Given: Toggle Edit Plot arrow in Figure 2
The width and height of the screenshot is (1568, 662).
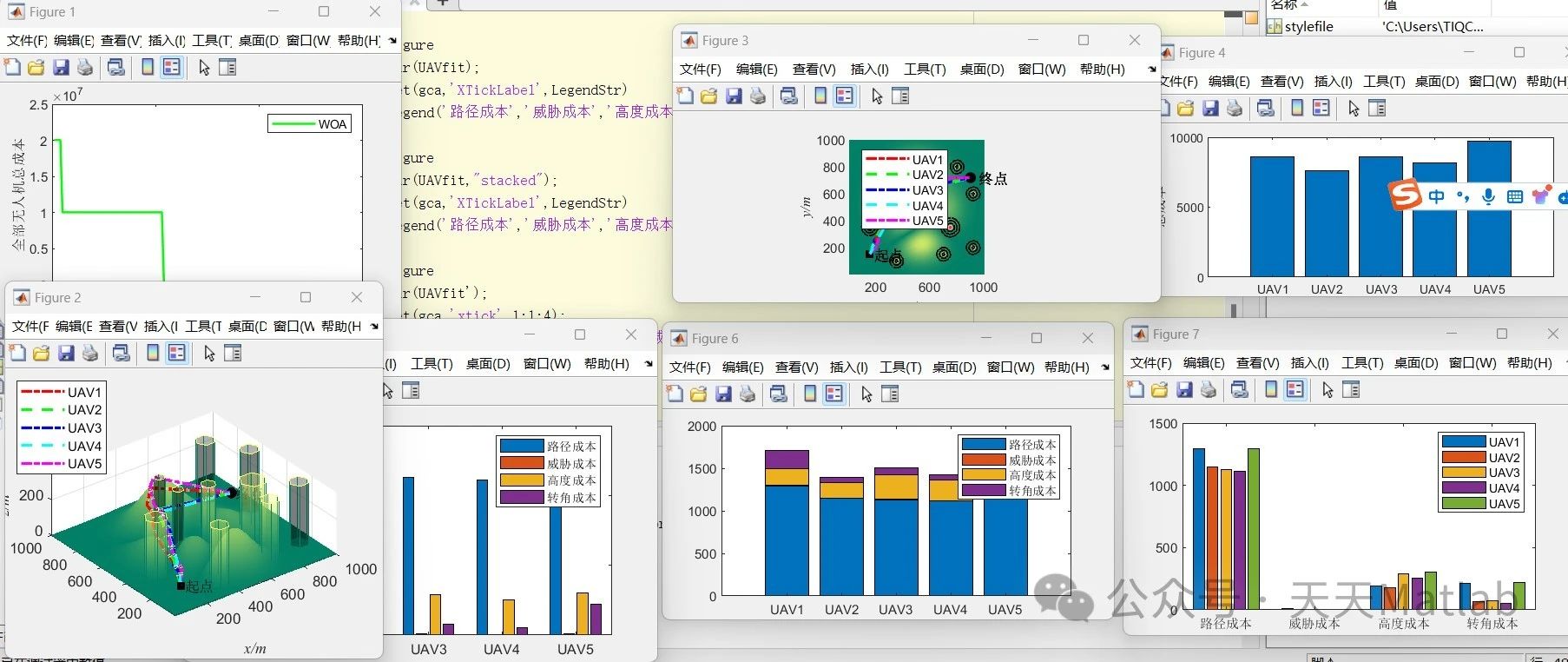Looking at the screenshot, I should [x=209, y=353].
